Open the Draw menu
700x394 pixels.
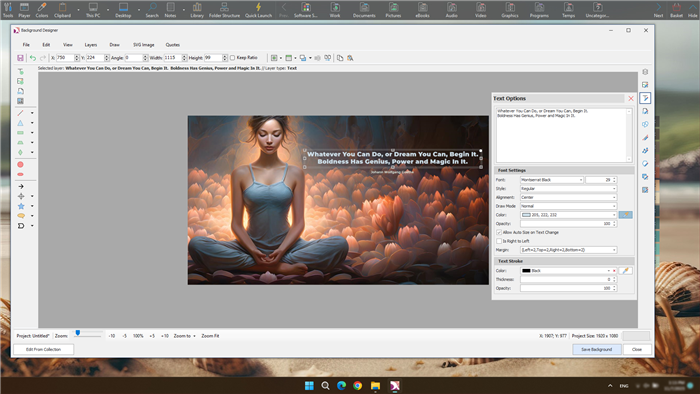coord(114,45)
